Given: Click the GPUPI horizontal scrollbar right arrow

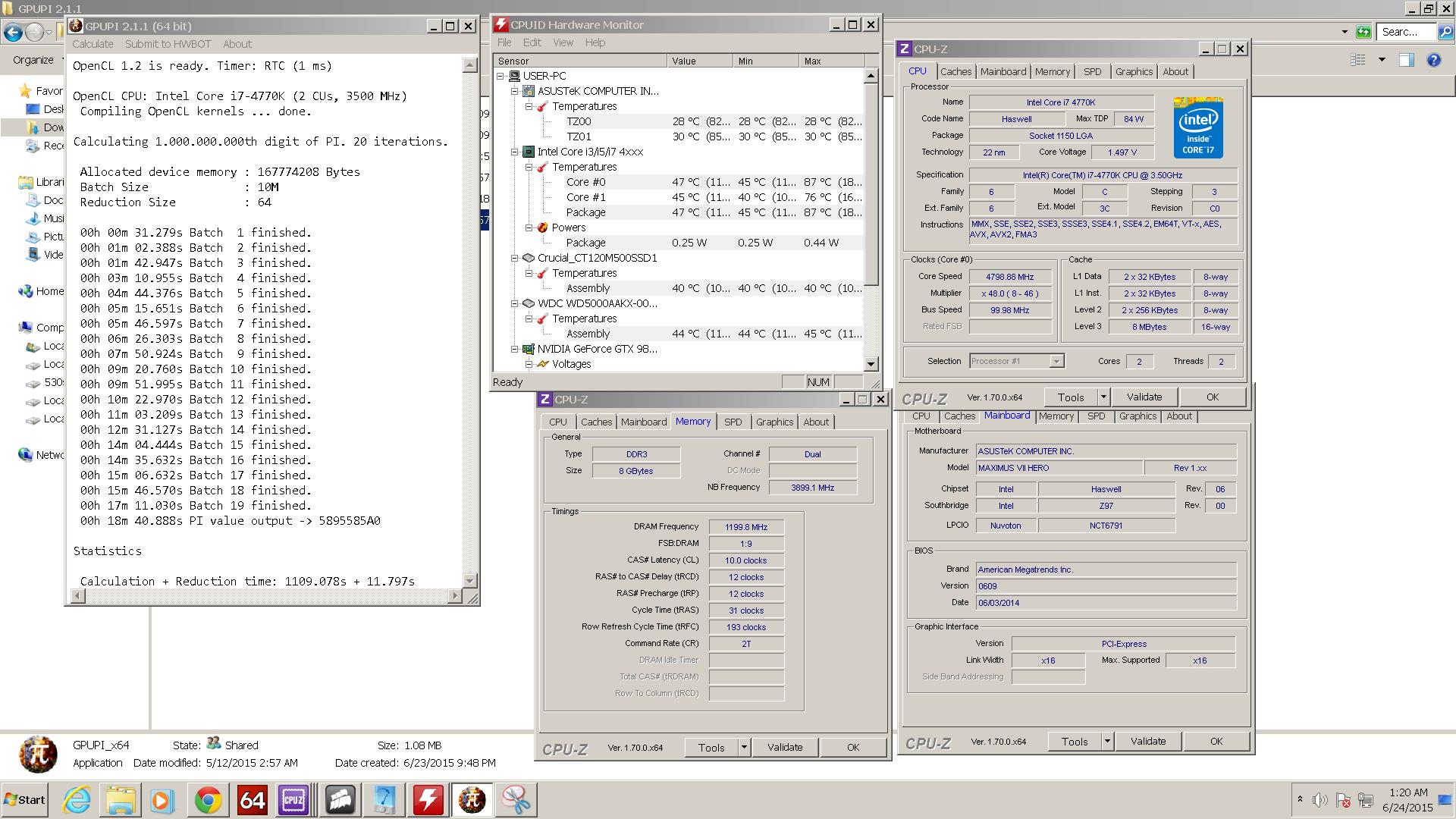Looking at the screenshot, I should coord(455,596).
